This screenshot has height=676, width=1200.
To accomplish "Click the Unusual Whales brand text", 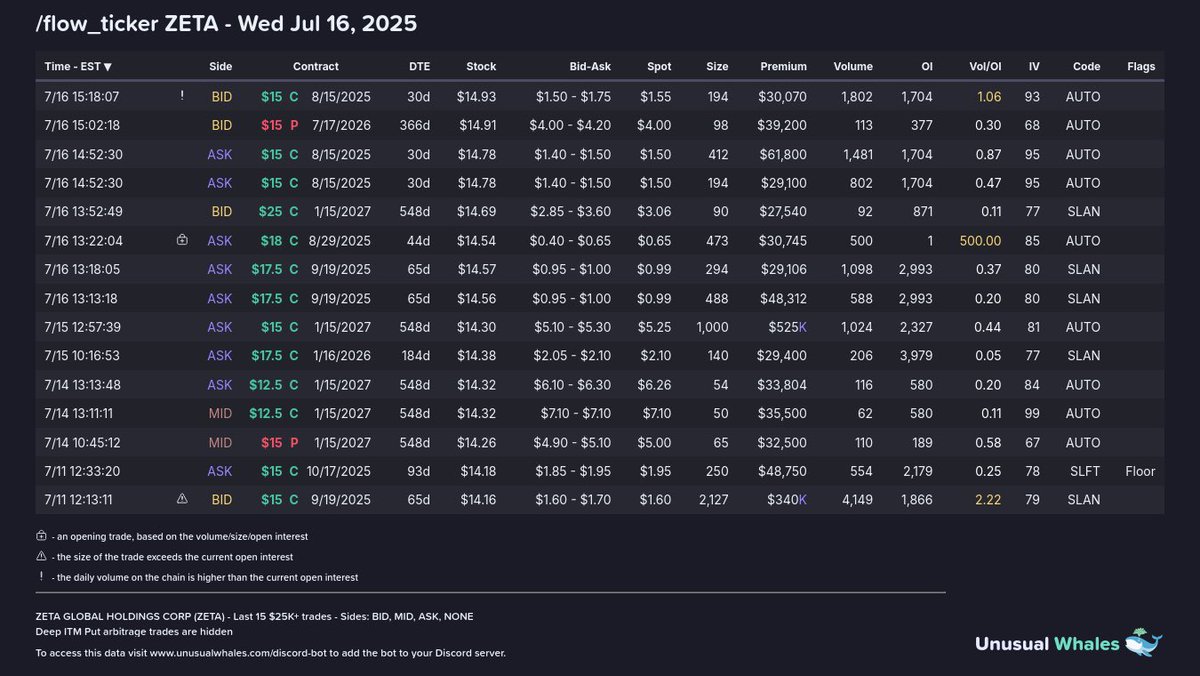I will coord(1047,644).
